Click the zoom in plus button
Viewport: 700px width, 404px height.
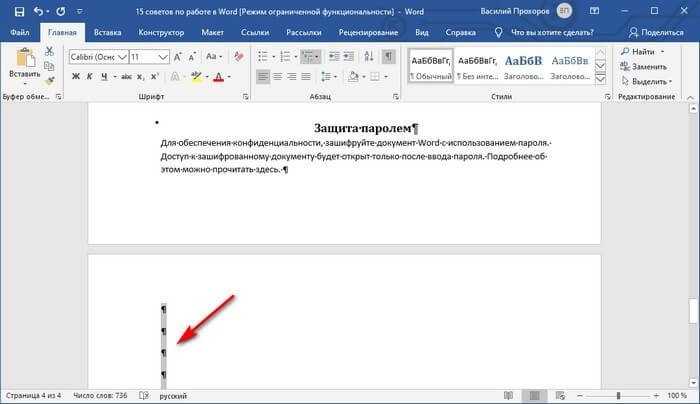[x=656, y=396]
